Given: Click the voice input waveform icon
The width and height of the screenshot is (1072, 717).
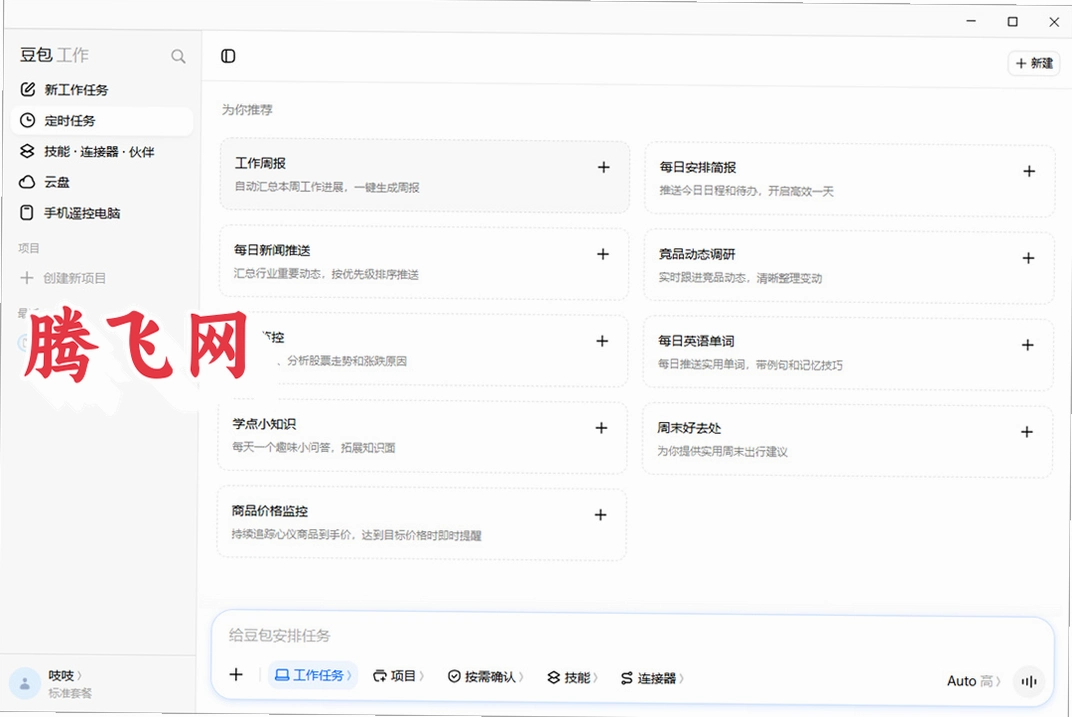Looking at the screenshot, I should click(1029, 681).
